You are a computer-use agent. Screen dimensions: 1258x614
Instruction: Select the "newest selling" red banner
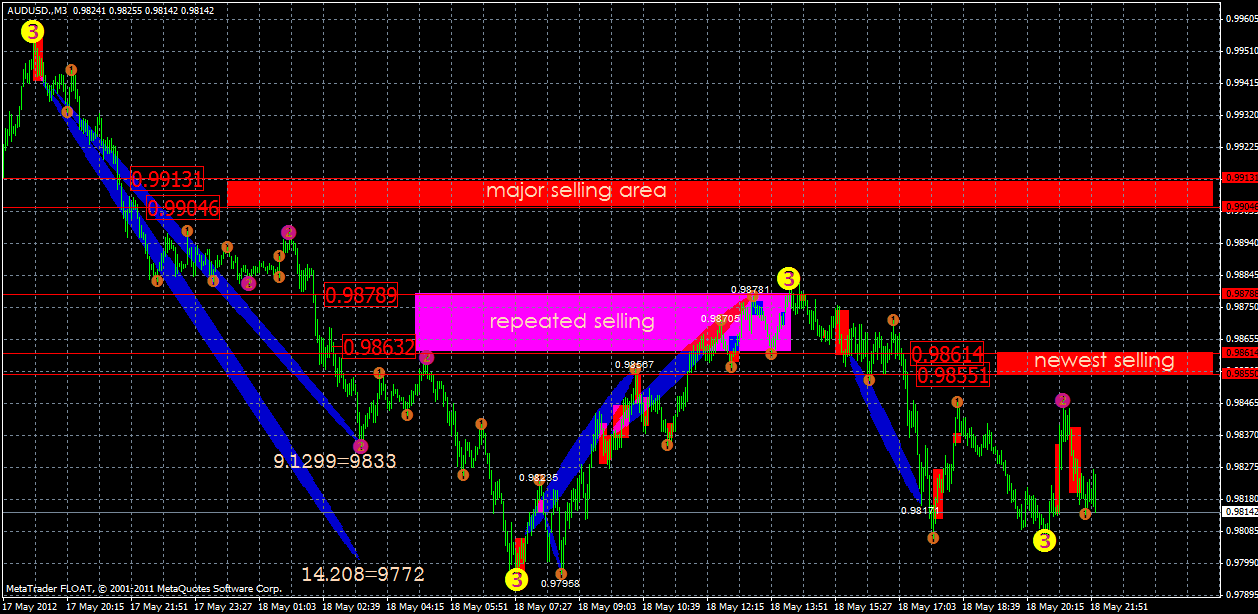click(x=1105, y=361)
